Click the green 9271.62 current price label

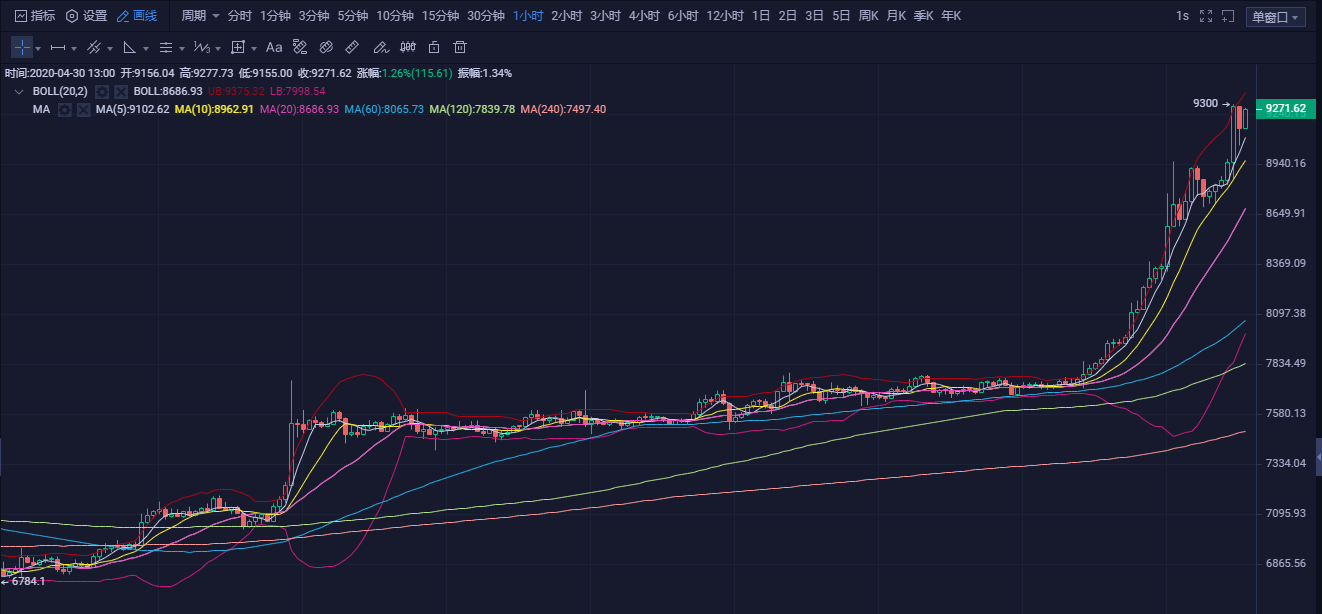pyautogui.click(x=1285, y=109)
